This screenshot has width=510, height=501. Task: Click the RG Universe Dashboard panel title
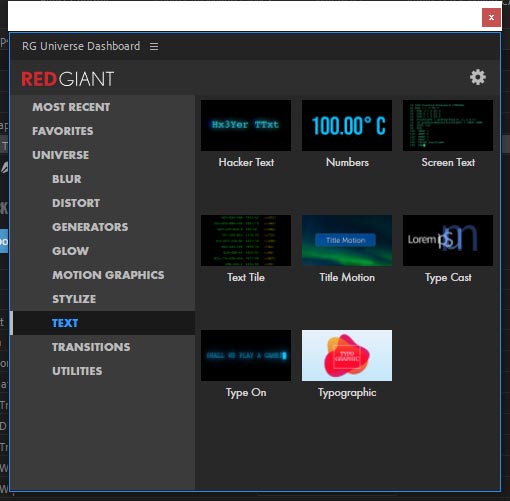click(x=81, y=46)
